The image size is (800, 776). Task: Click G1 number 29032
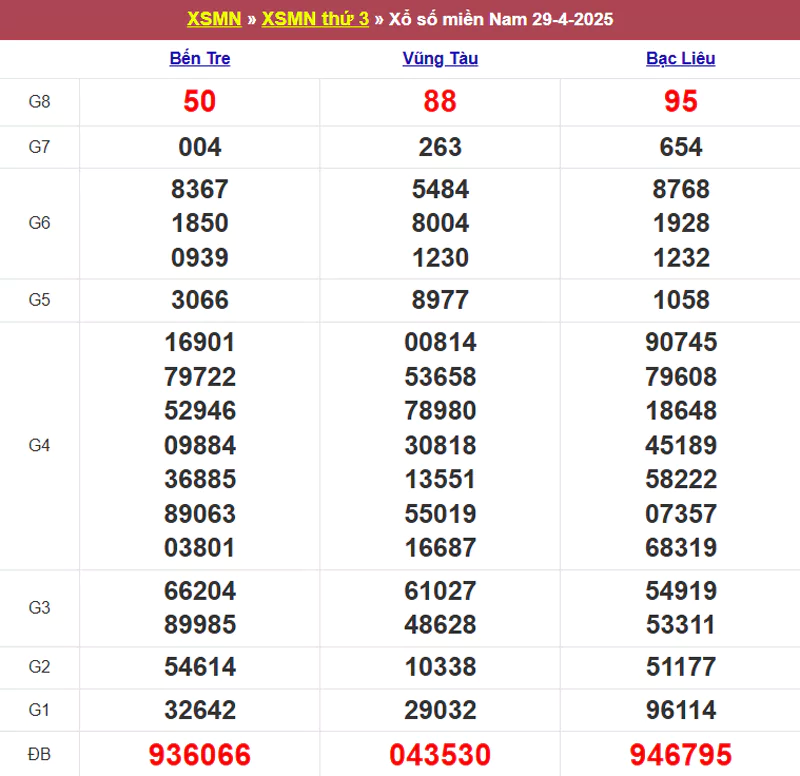[440, 710]
